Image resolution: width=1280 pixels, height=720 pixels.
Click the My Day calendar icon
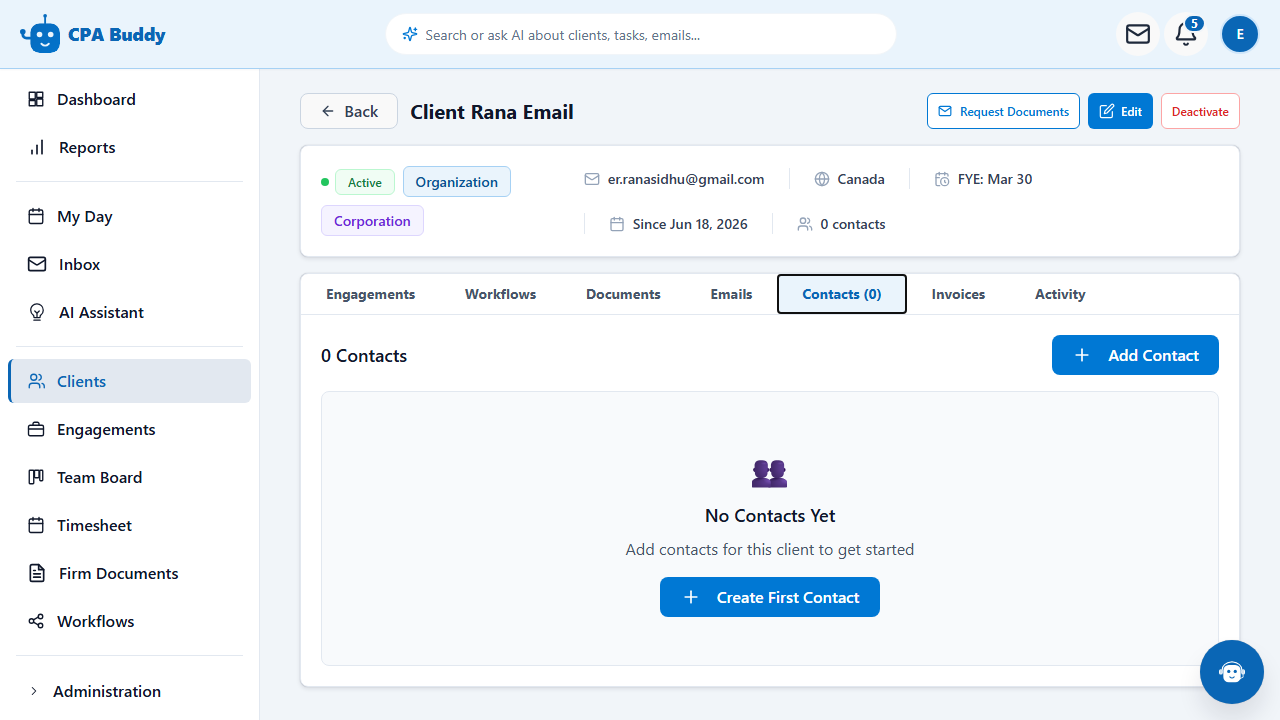coord(36,216)
